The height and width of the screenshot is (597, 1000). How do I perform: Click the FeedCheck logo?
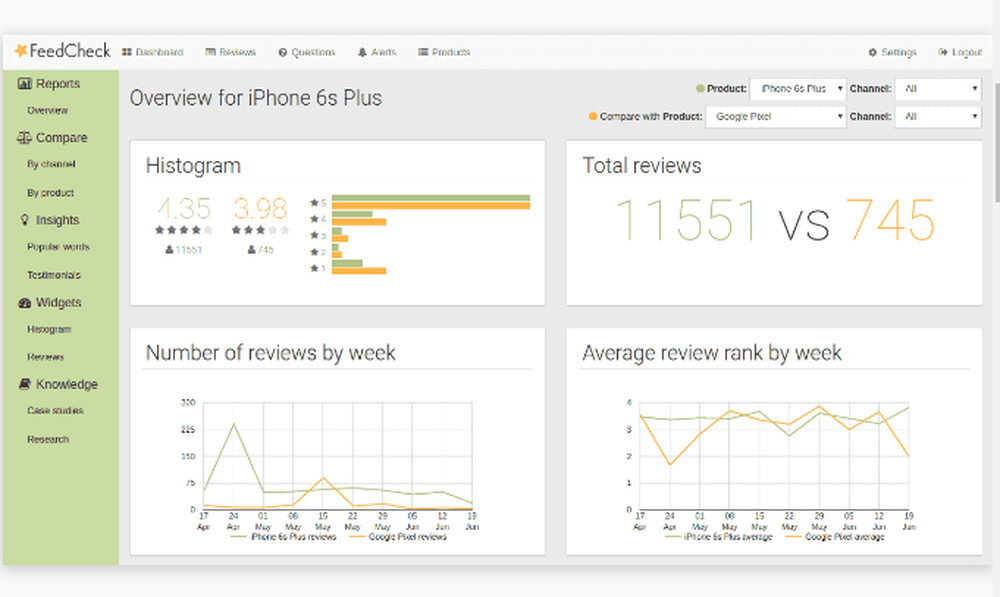[62, 50]
